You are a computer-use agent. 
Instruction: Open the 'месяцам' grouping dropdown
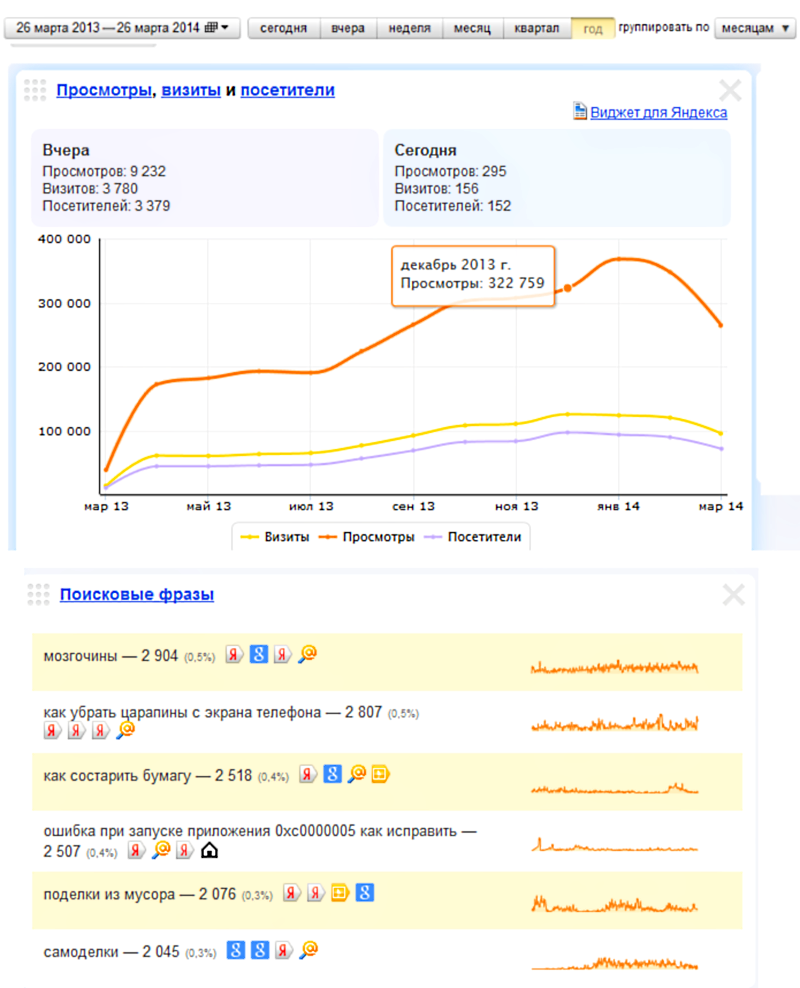[755, 28]
